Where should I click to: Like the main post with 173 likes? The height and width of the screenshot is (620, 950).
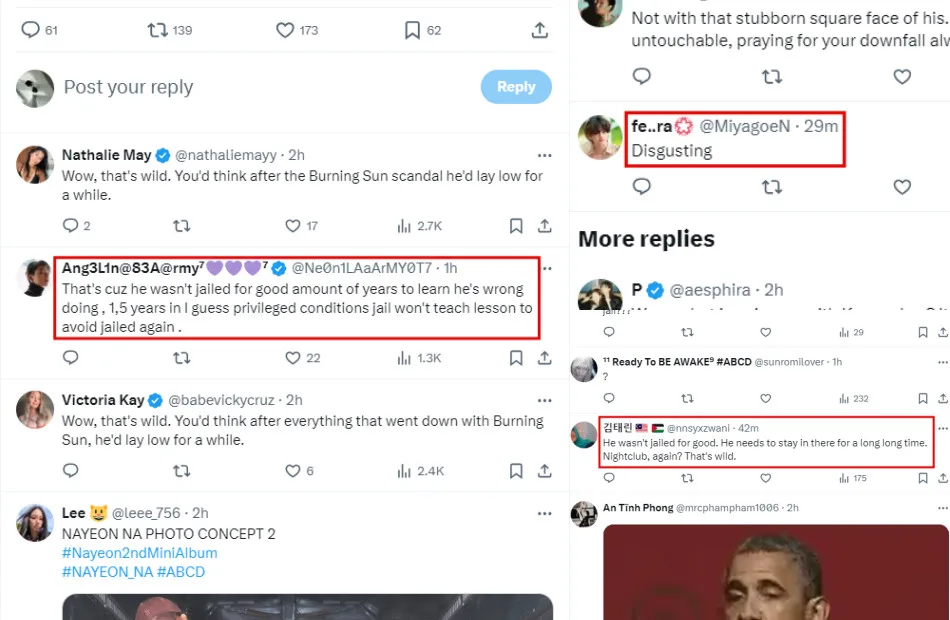click(285, 30)
